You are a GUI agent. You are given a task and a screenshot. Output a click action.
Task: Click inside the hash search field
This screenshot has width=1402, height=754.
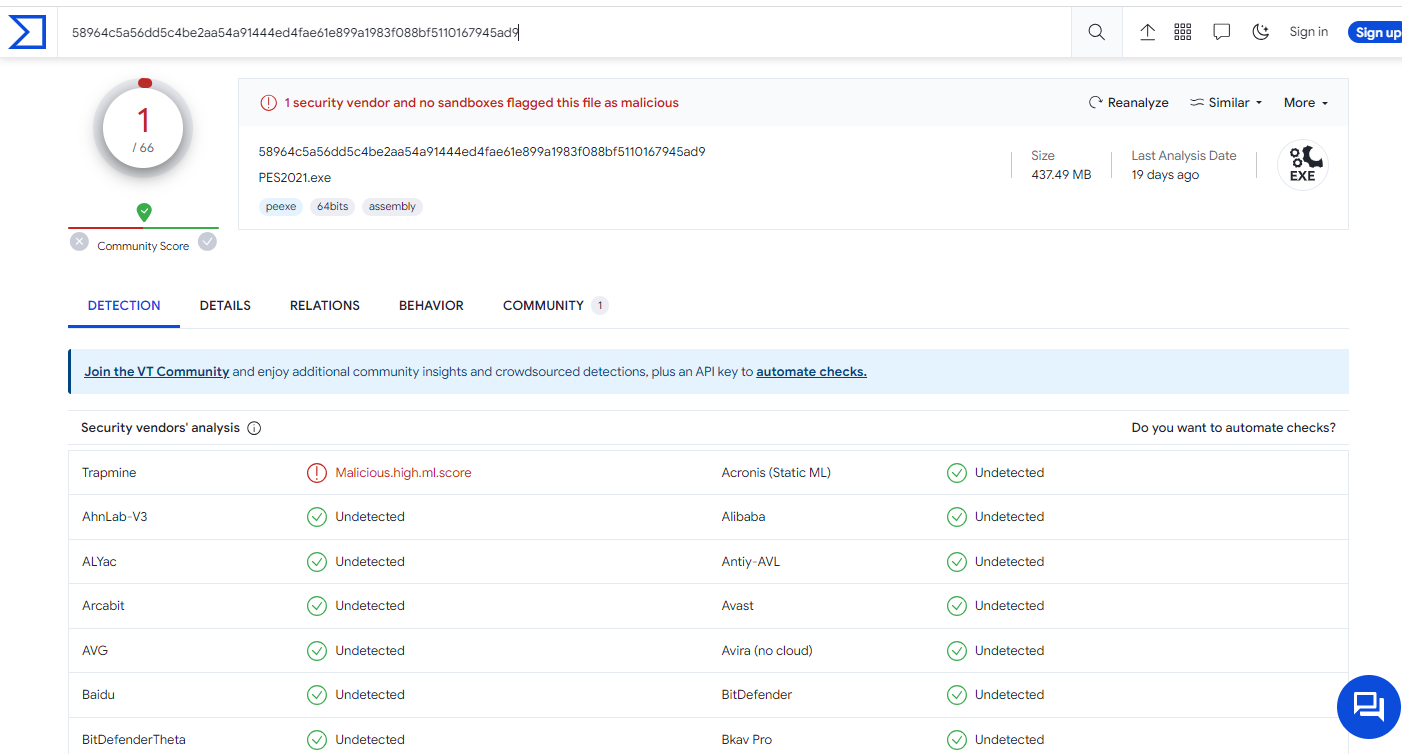click(x=560, y=32)
